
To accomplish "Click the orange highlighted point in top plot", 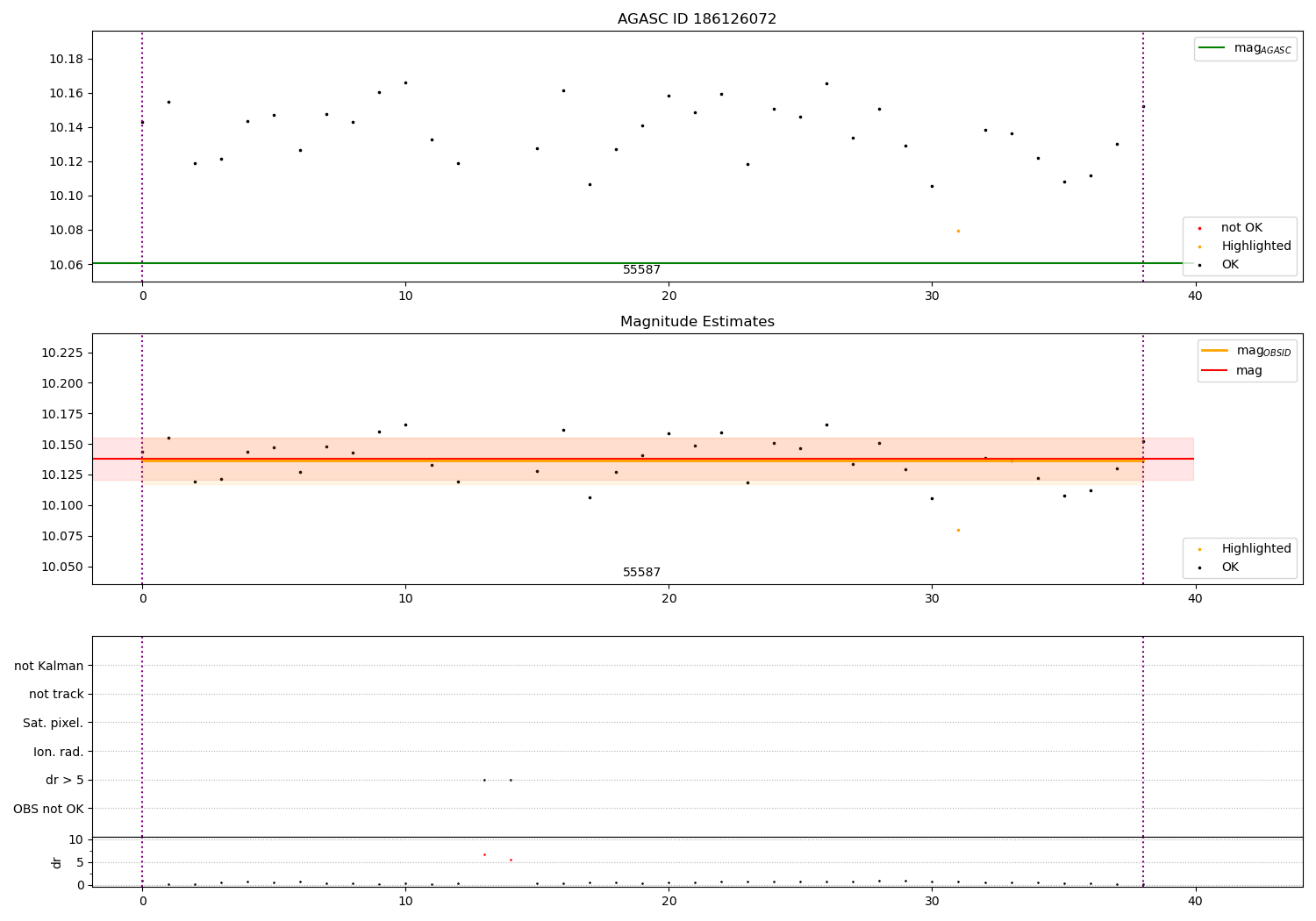I will pos(958,231).
